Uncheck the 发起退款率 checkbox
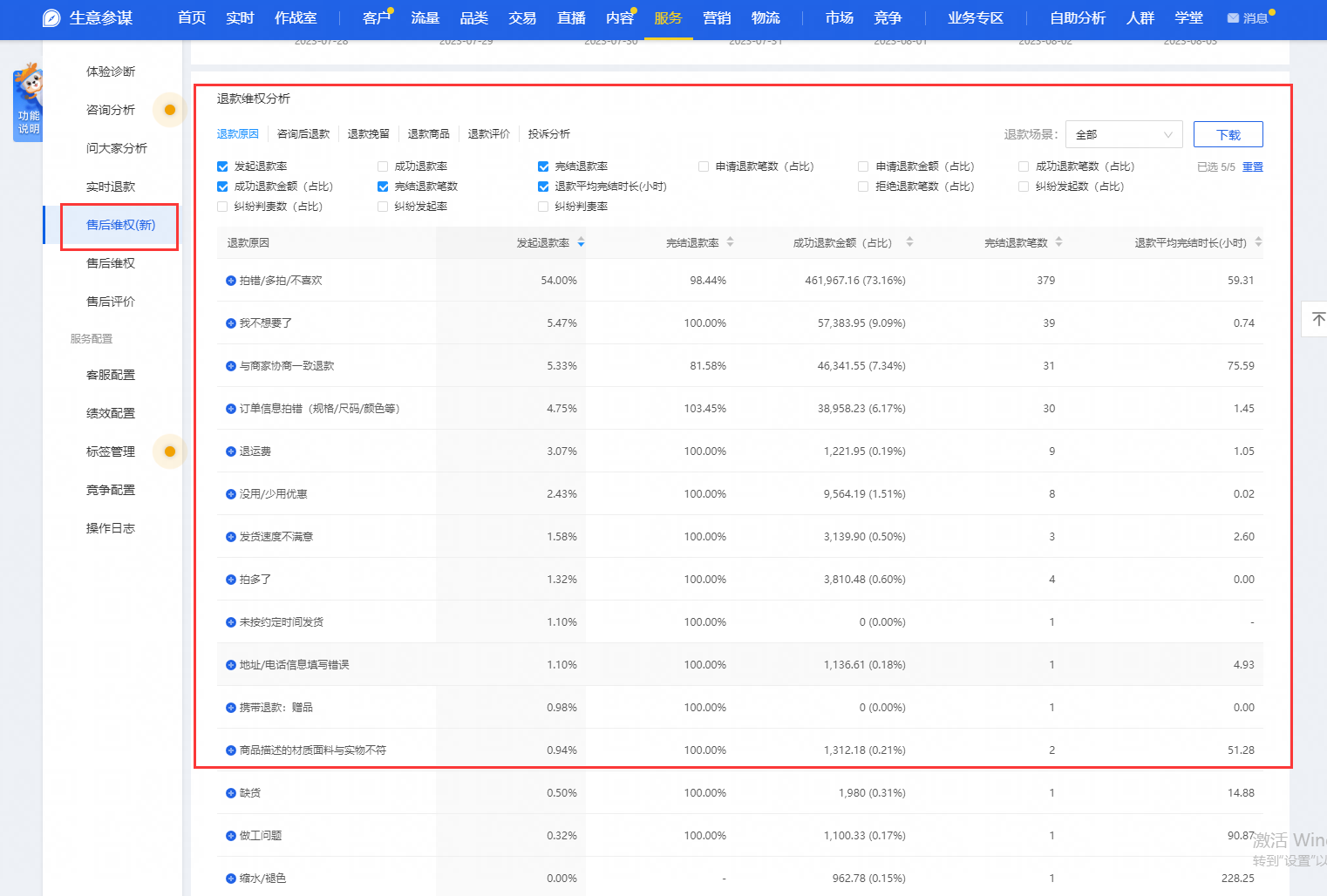This screenshot has height=896, width=1327. pyautogui.click(x=222, y=166)
